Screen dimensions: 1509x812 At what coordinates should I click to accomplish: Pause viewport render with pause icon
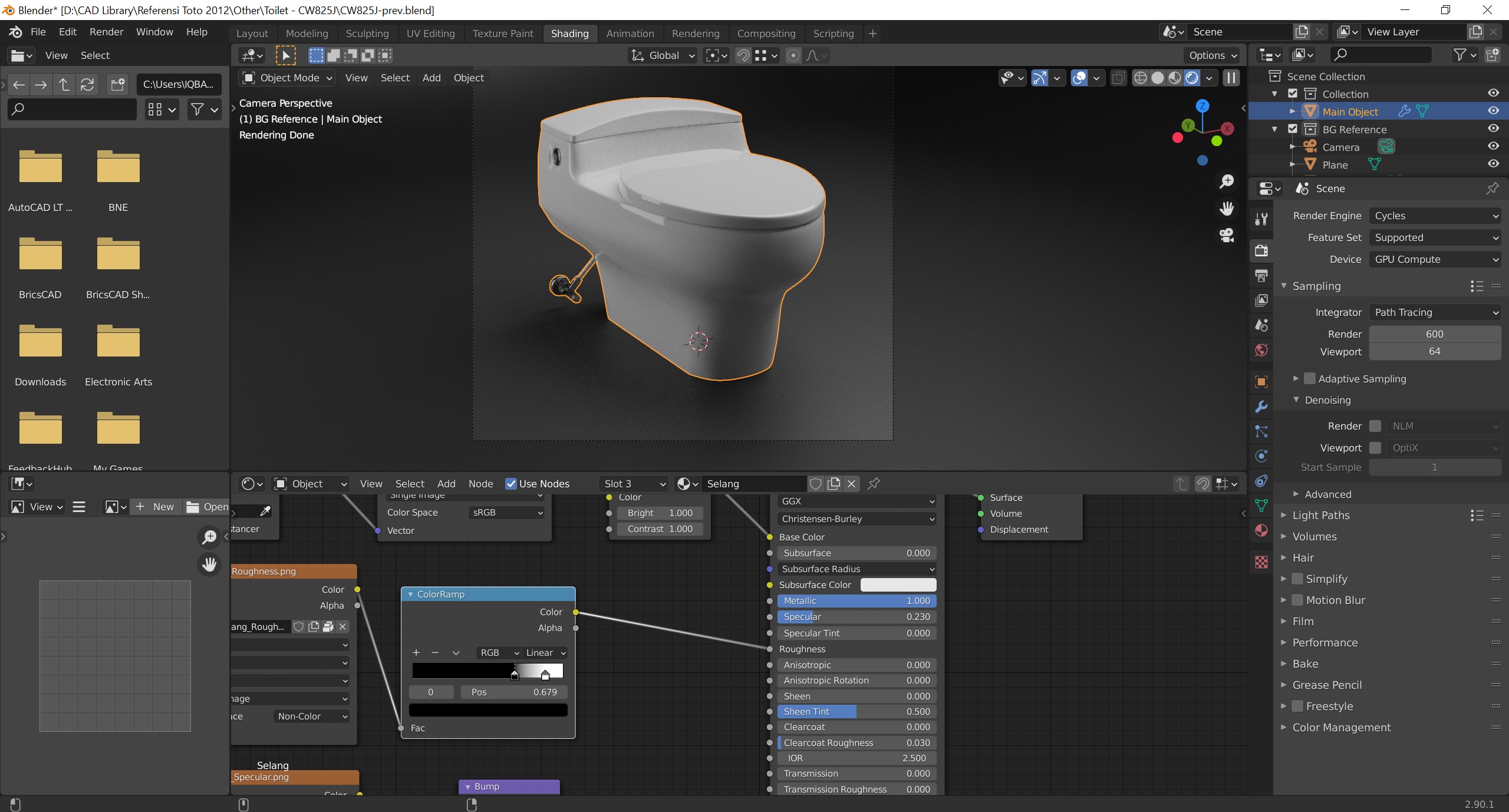(x=1231, y=78)
